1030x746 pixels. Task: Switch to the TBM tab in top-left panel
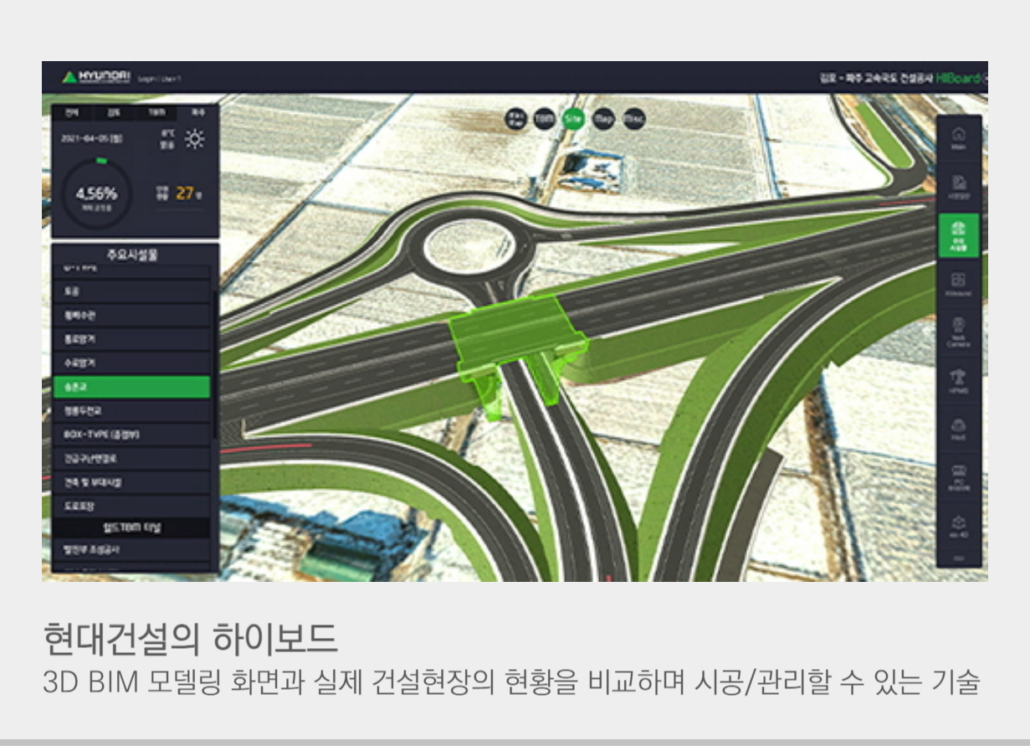coord(156,113)
